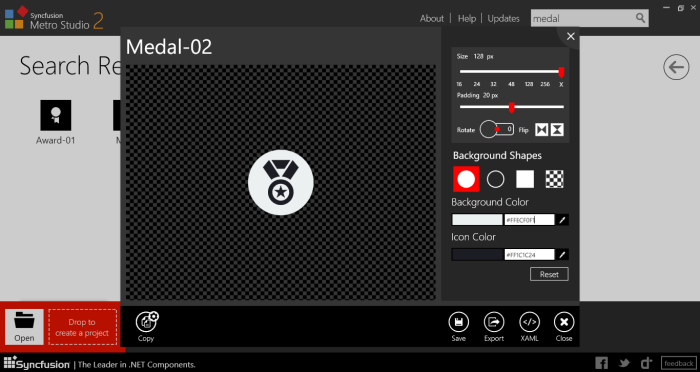Click the Metro Studio 2 logo
Image resolution: width=700 pixels, height=372 pixels.
tap(54, 18)
